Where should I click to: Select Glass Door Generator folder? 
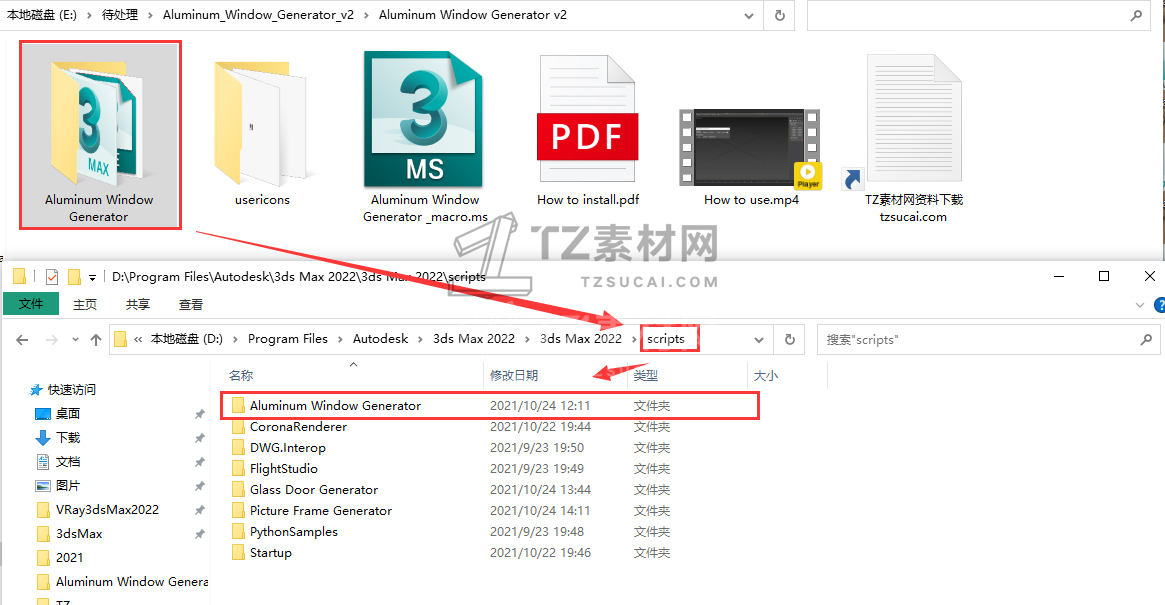point(314,490)
